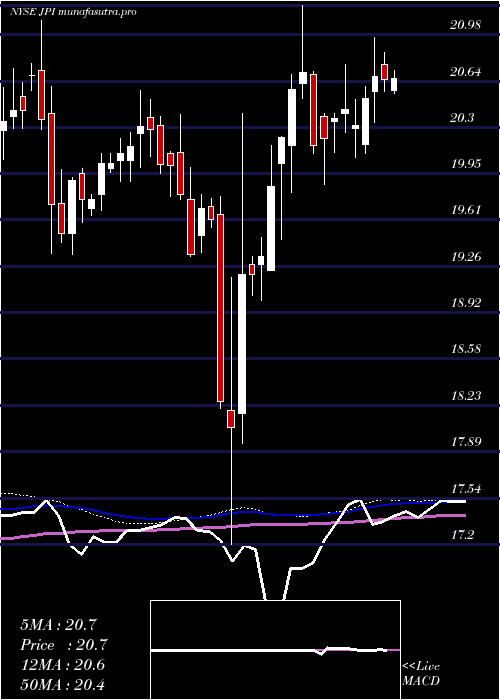Viewport: 500px width, 700px height.
Task: Click the Price : 20.7 reading
Action: tap(63, 645)
